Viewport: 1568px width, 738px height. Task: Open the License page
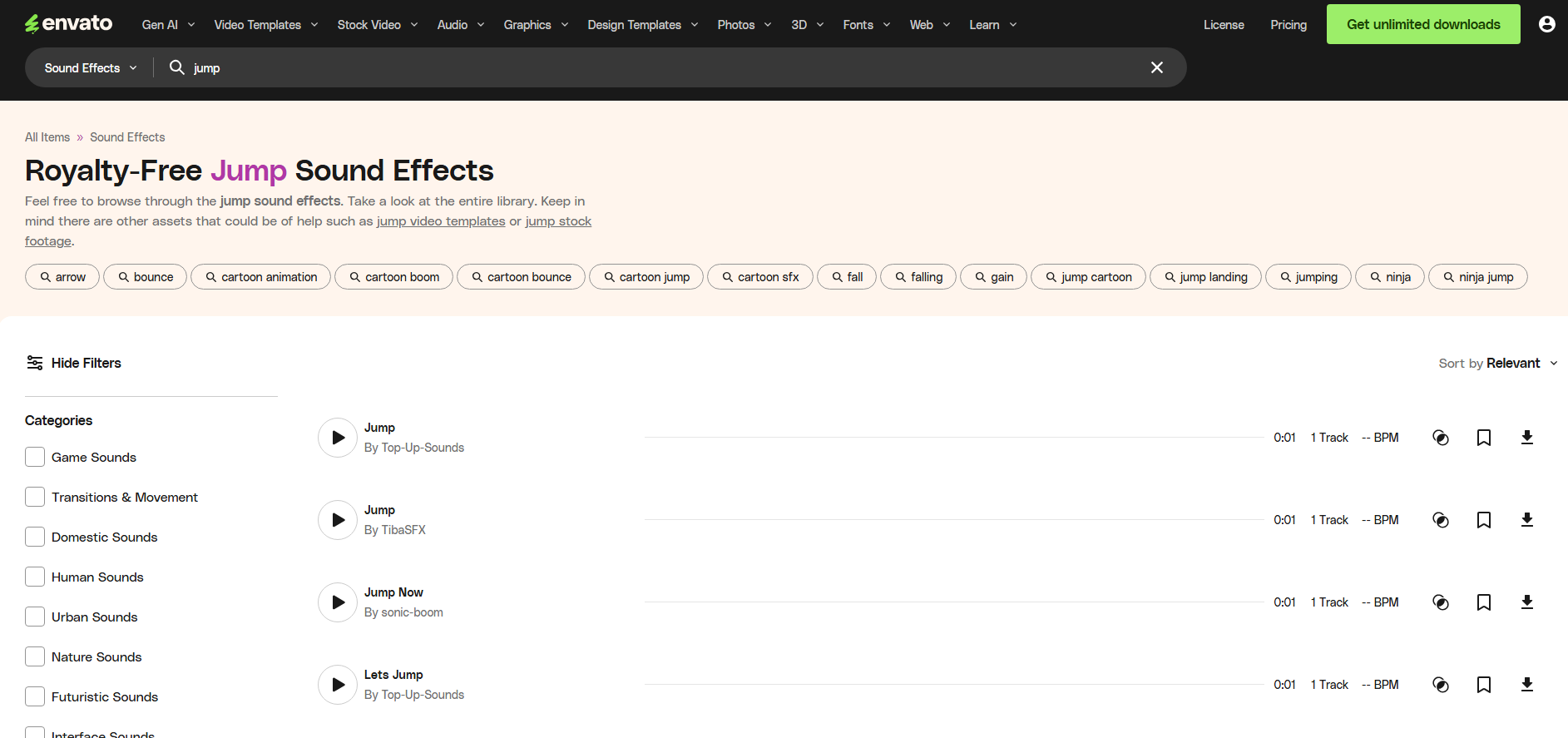point(1223,25)
